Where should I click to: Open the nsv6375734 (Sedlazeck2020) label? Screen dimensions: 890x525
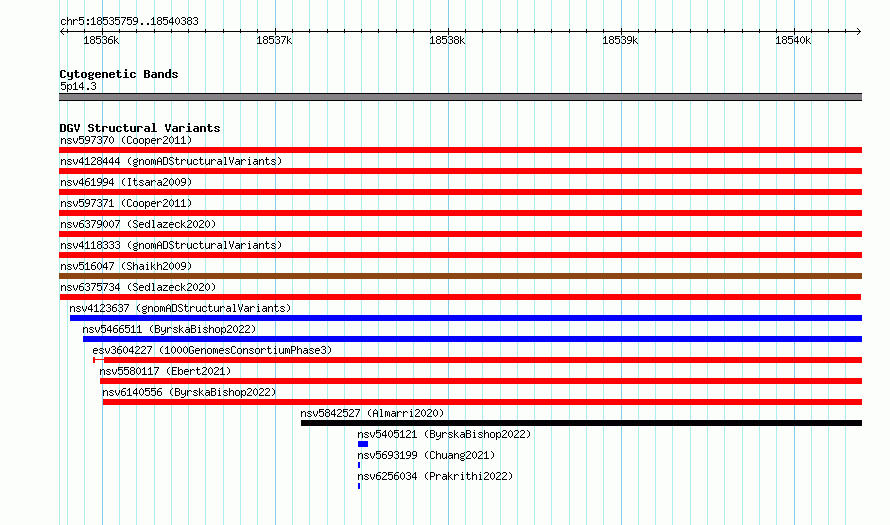point(138,287)
